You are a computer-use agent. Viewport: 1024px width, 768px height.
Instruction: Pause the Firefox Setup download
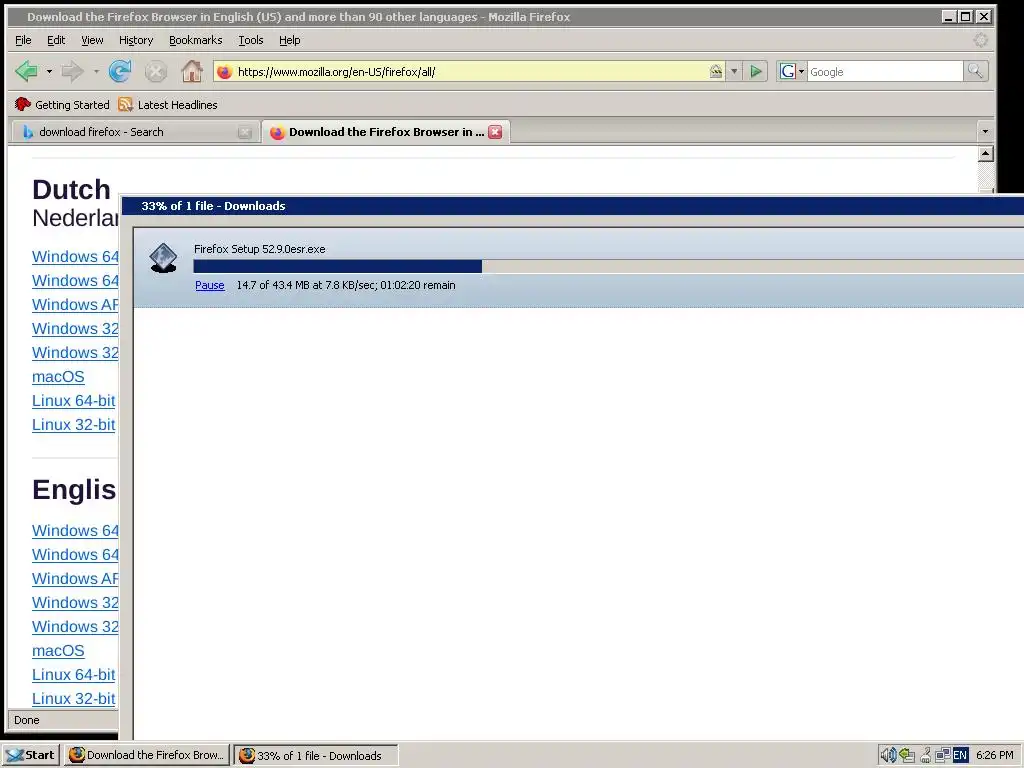[210, 285]
